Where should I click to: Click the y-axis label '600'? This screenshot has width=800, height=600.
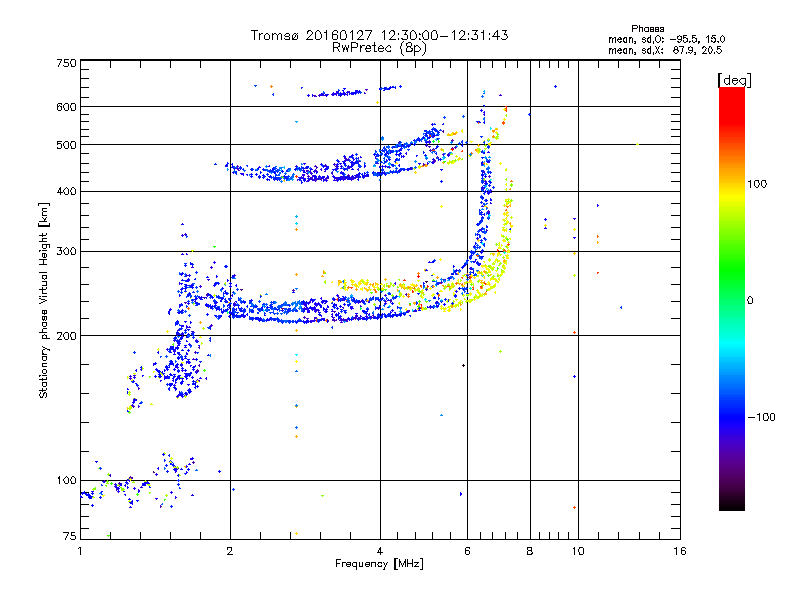click(x=66, y=107)
